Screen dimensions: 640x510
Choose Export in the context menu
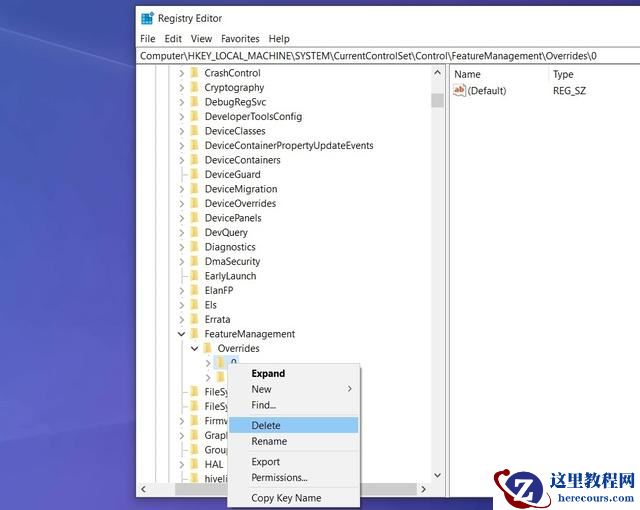293,461
